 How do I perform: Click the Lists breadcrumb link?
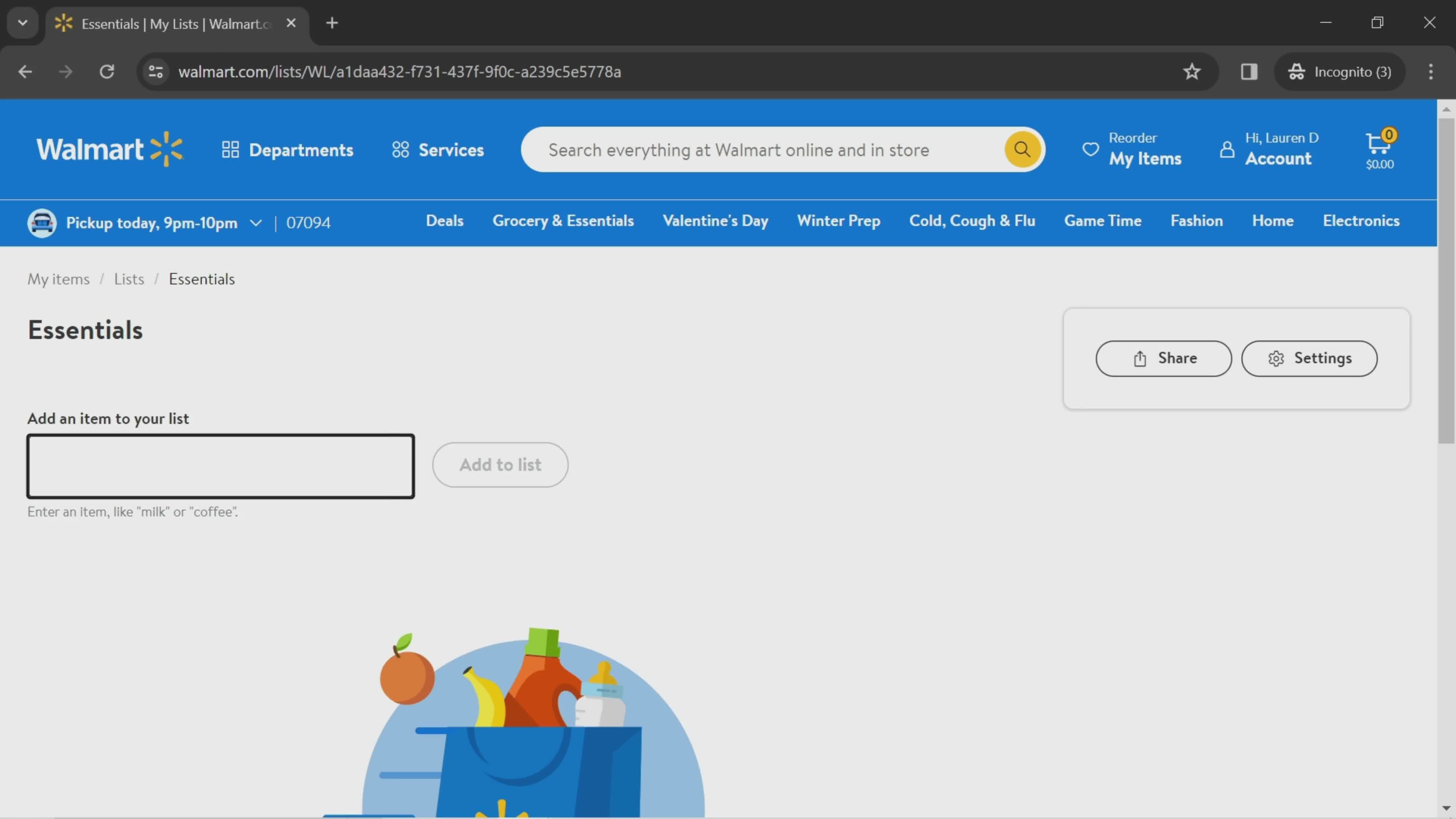pyautogui.click(x=128, y=280)
